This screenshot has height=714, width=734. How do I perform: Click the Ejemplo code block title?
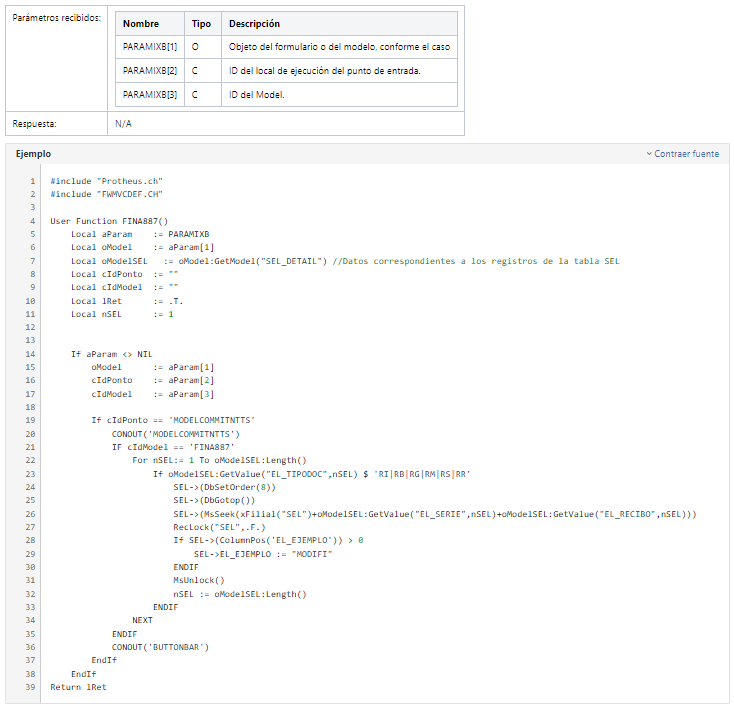click(33, 154)
